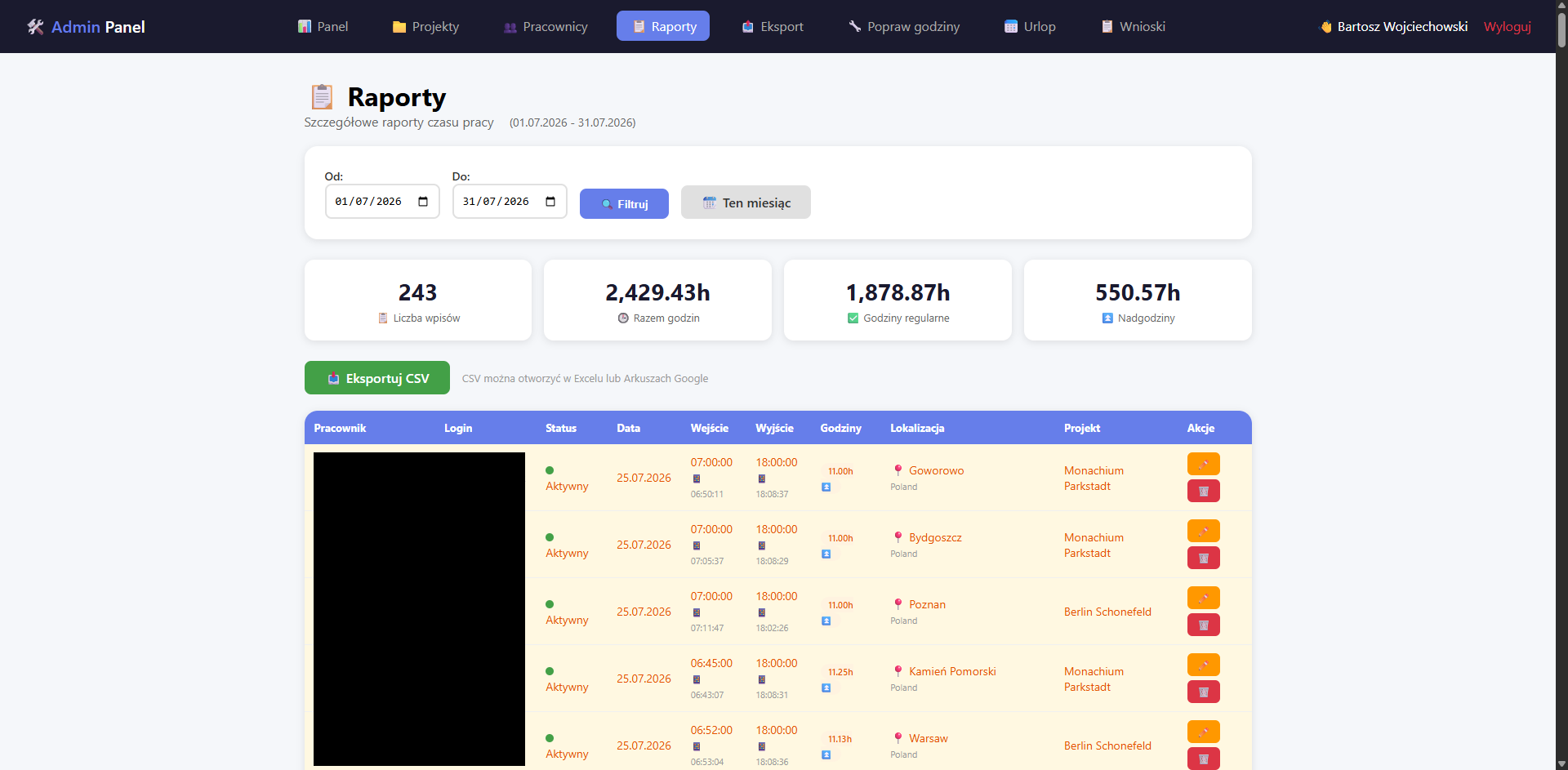Viewport: 1568px width, 770px height.
Task: Open the Panel menu item
Action: point(323,26)
